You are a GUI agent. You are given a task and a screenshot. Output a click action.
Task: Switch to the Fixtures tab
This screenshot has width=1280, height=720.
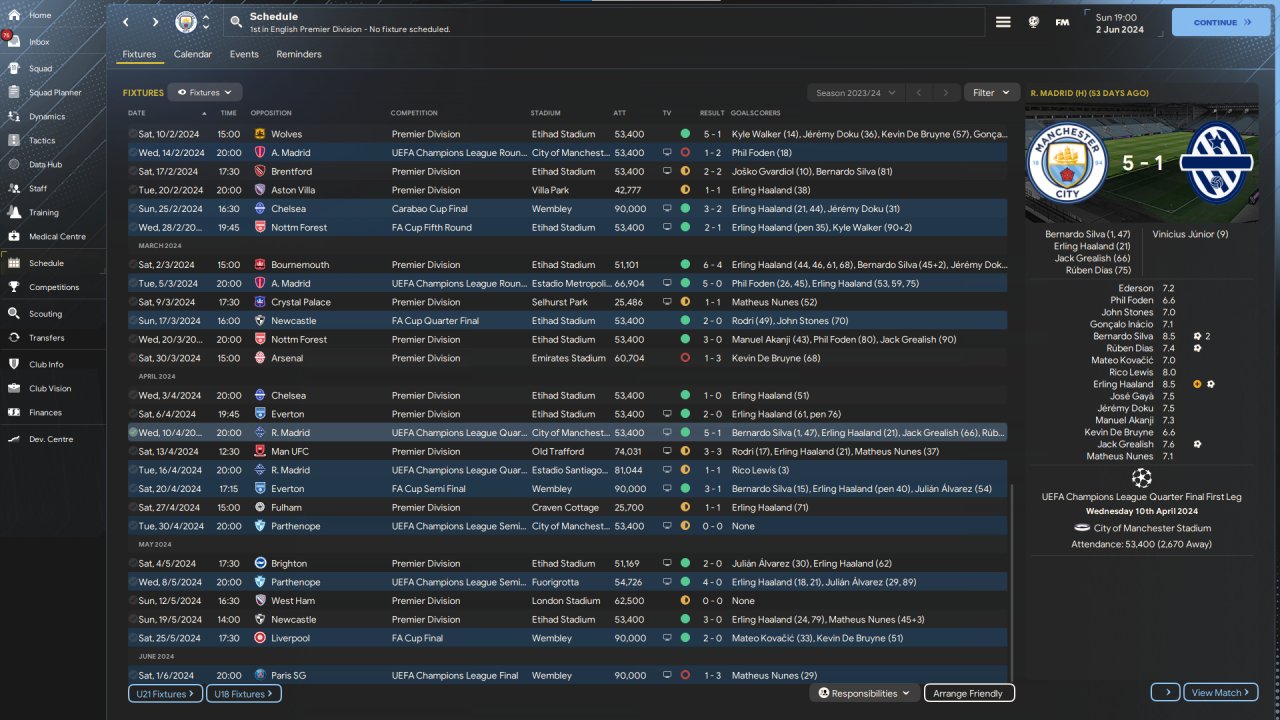pos(139,54)
